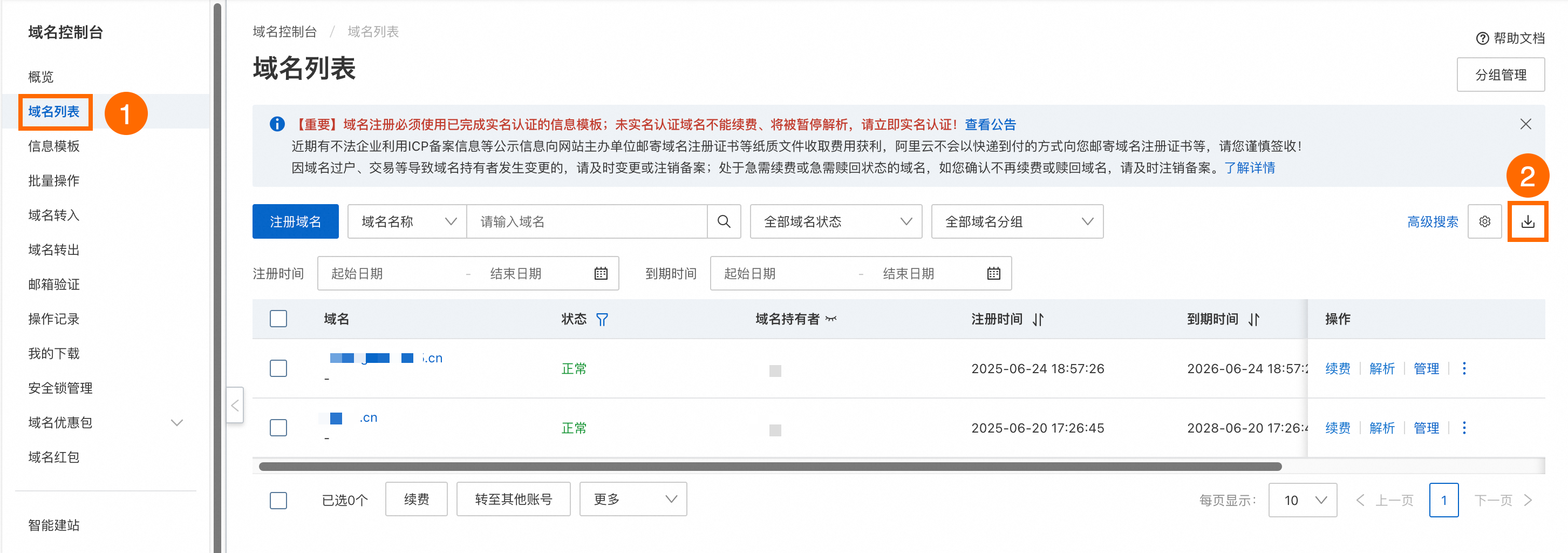Close the important notice banner

coord(1525,124)
